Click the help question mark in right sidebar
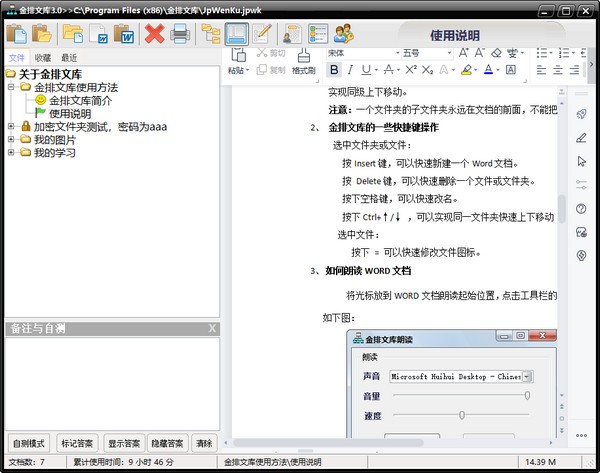The height and width of the screenshot is (473, 600). [x=581, y=208]
